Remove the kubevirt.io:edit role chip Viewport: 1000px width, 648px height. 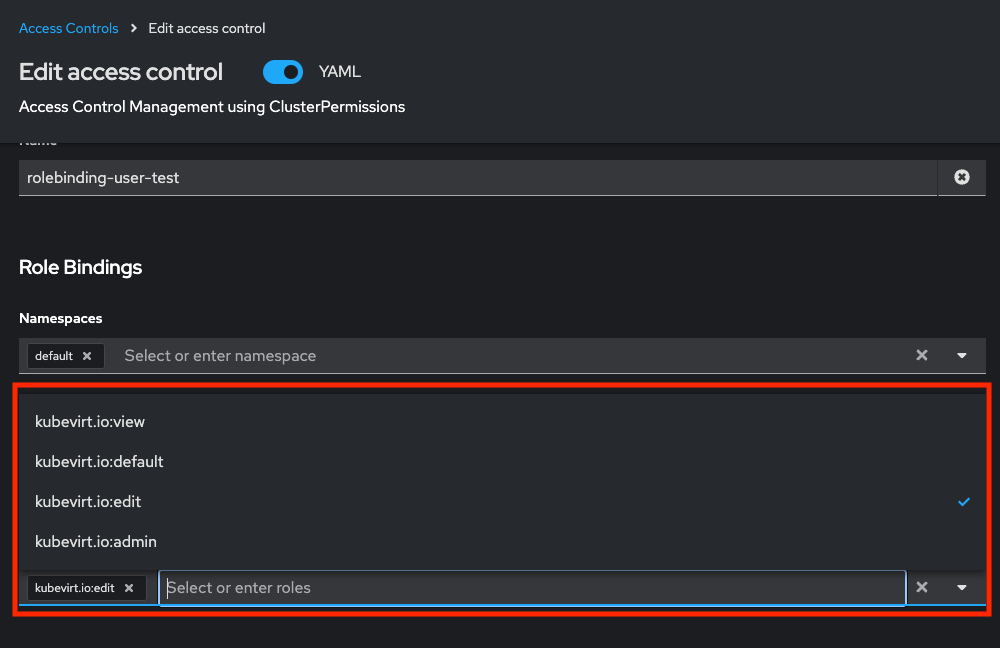[x=129, y=588]
